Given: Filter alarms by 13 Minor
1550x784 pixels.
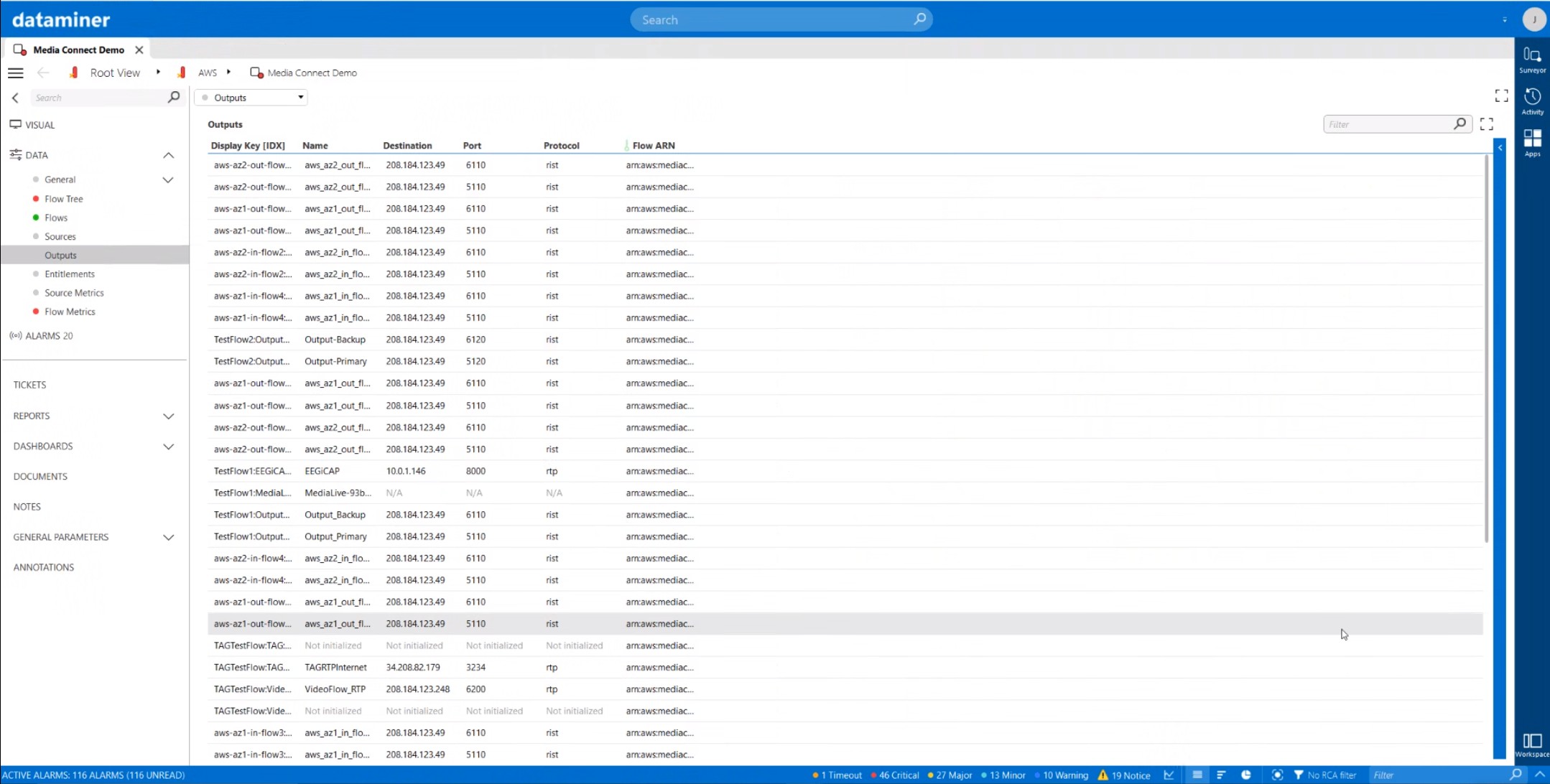Looking at the screenshot, I should (x=1003, y=775).
